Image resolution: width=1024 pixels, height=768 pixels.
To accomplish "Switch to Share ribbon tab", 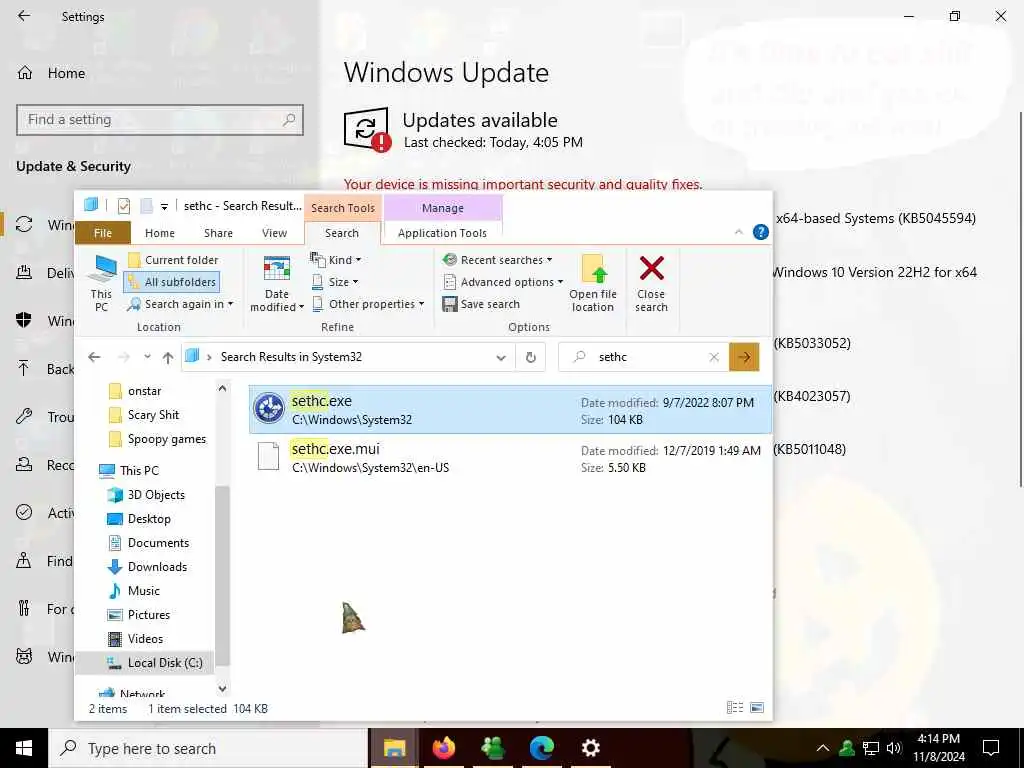I will [x=218, y=233].
